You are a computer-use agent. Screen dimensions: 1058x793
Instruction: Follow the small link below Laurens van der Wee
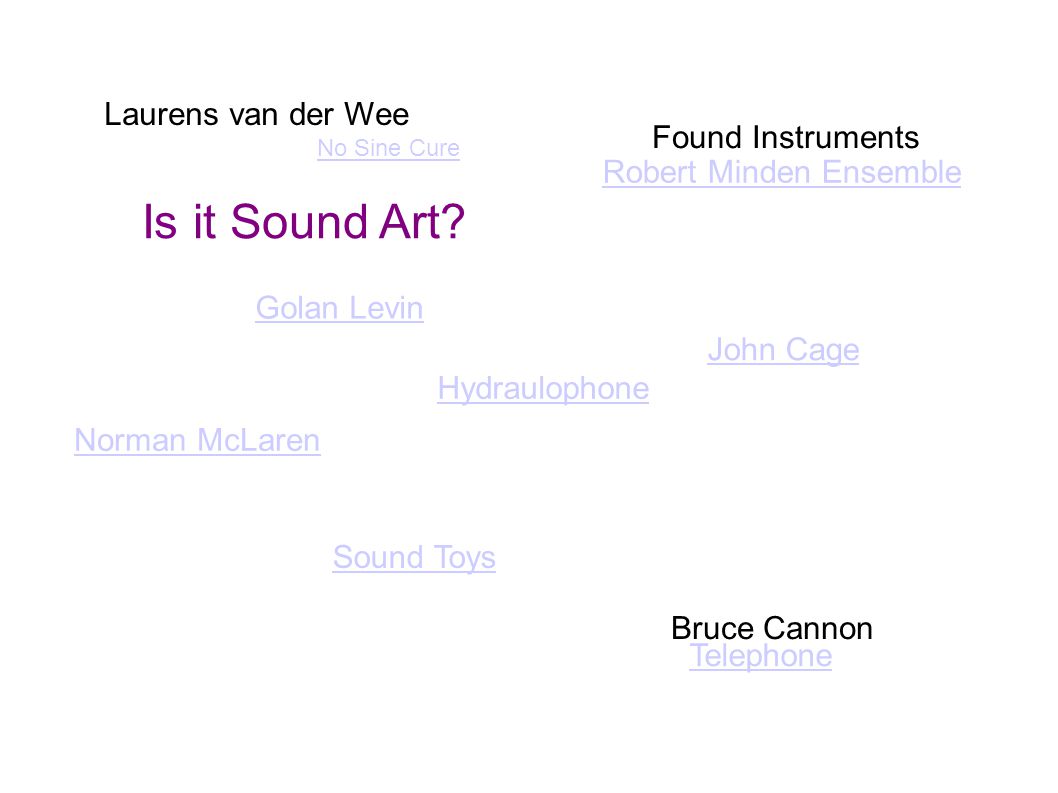pyautogui.click(x=388, y=148)
